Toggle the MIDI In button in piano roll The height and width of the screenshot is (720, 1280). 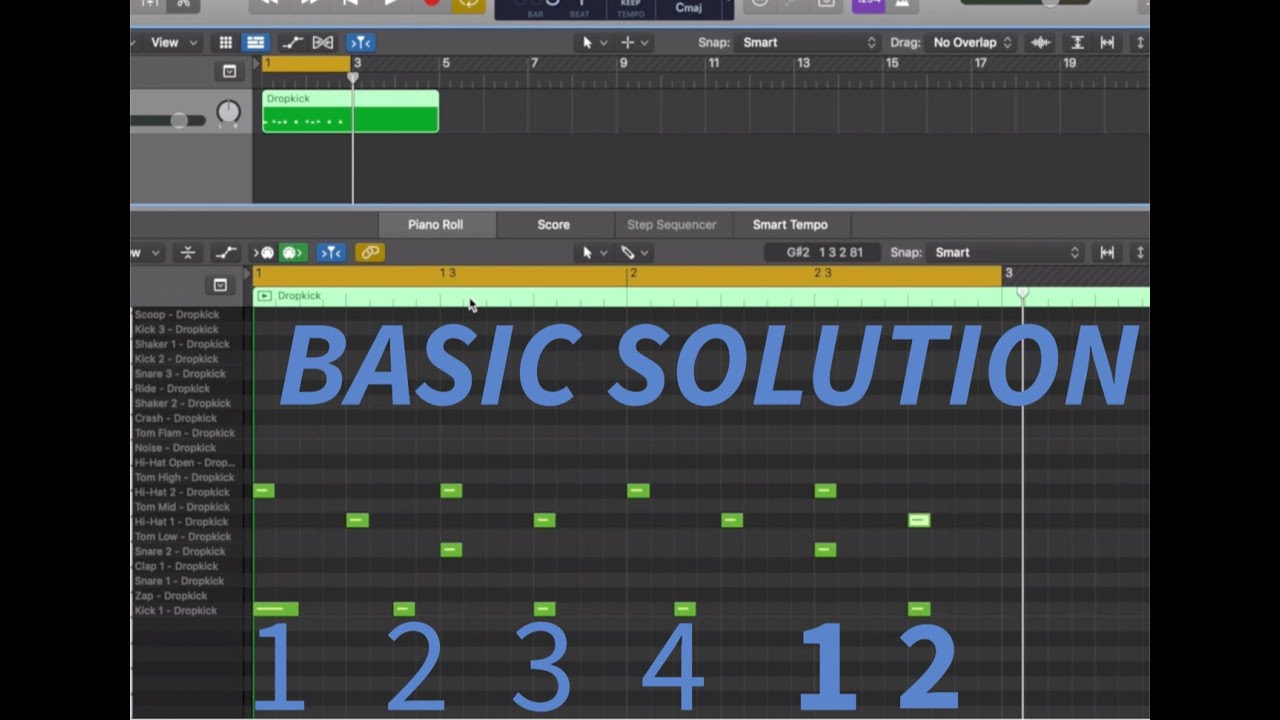tap(265, 253)
